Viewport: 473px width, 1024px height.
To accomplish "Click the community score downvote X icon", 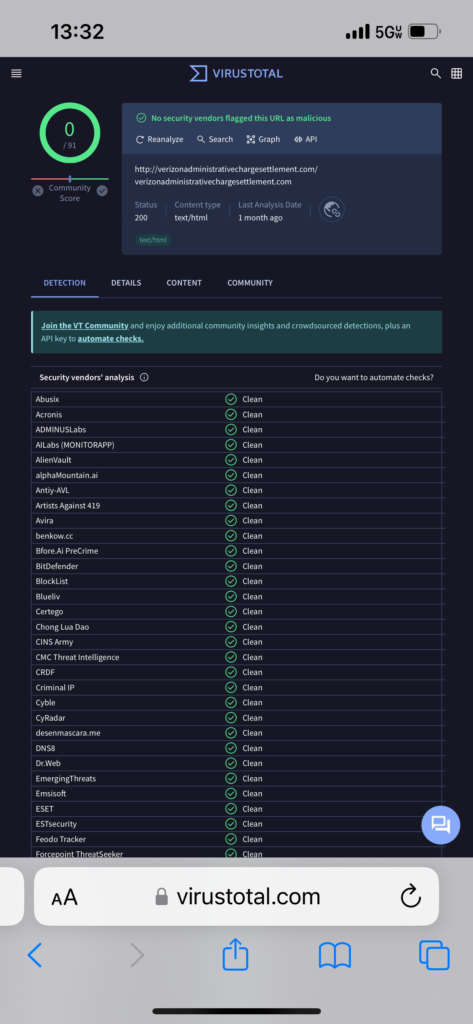I will [38, 191].
